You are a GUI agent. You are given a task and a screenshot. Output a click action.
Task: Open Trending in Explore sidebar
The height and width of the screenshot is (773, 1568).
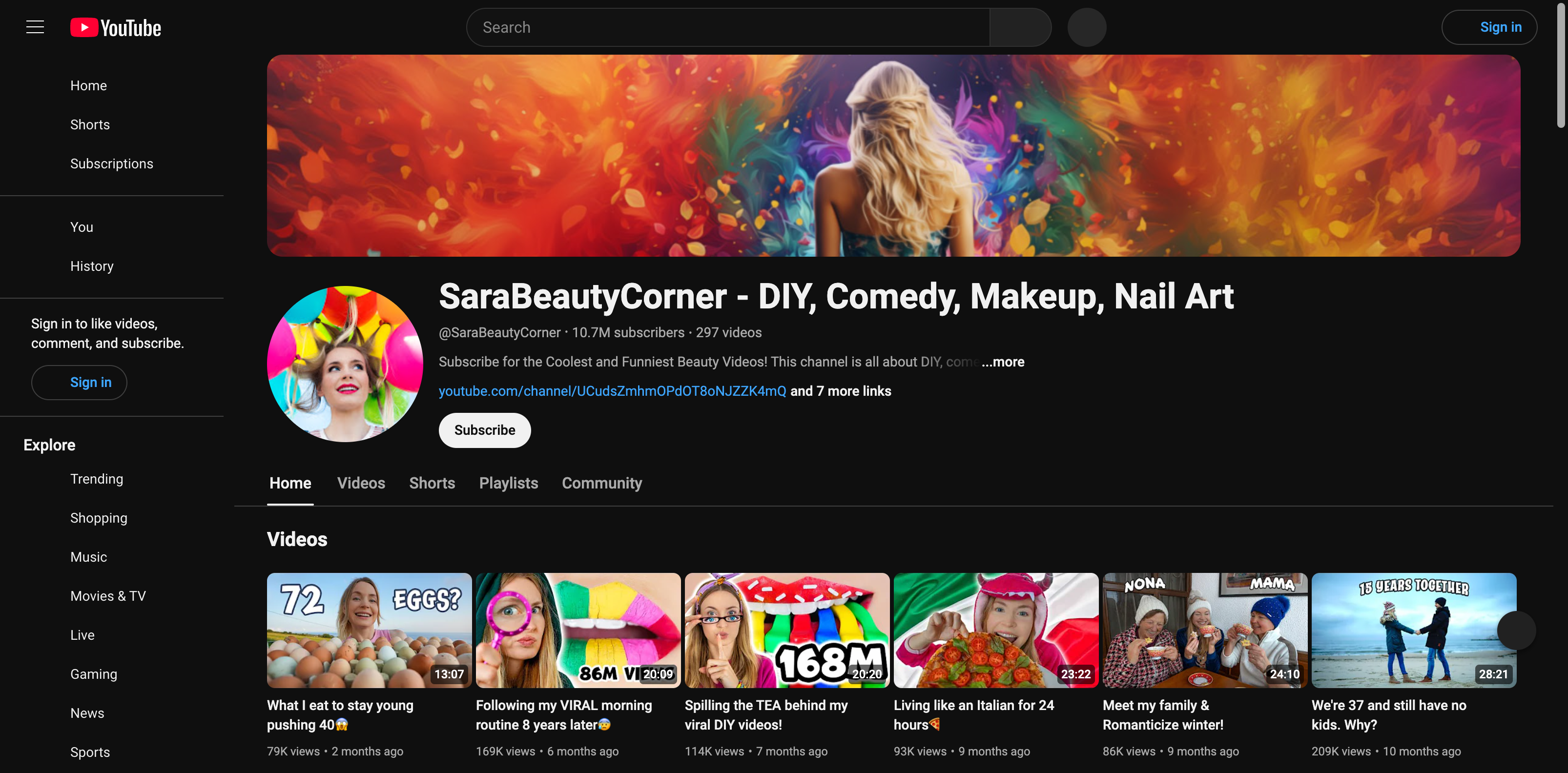(96, 478)
